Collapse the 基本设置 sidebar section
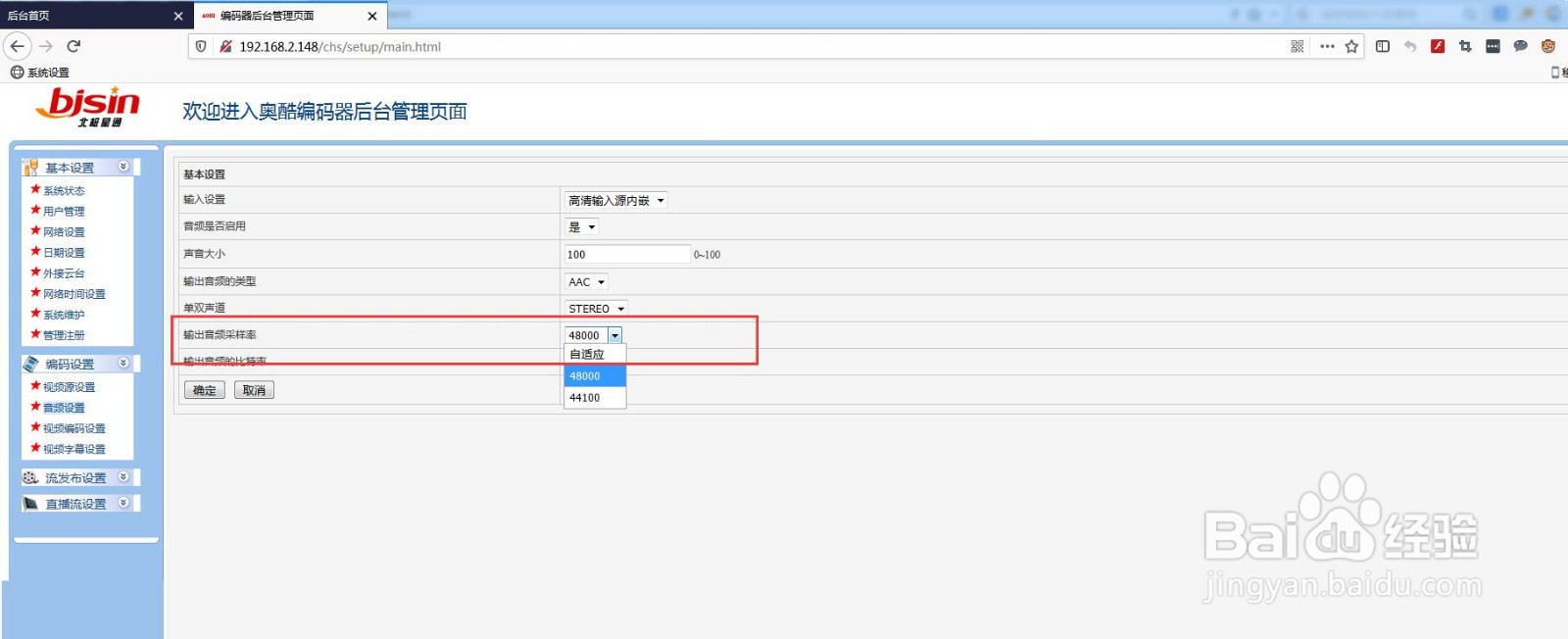This screenshot has height=639, width=1568. (123, 167)
